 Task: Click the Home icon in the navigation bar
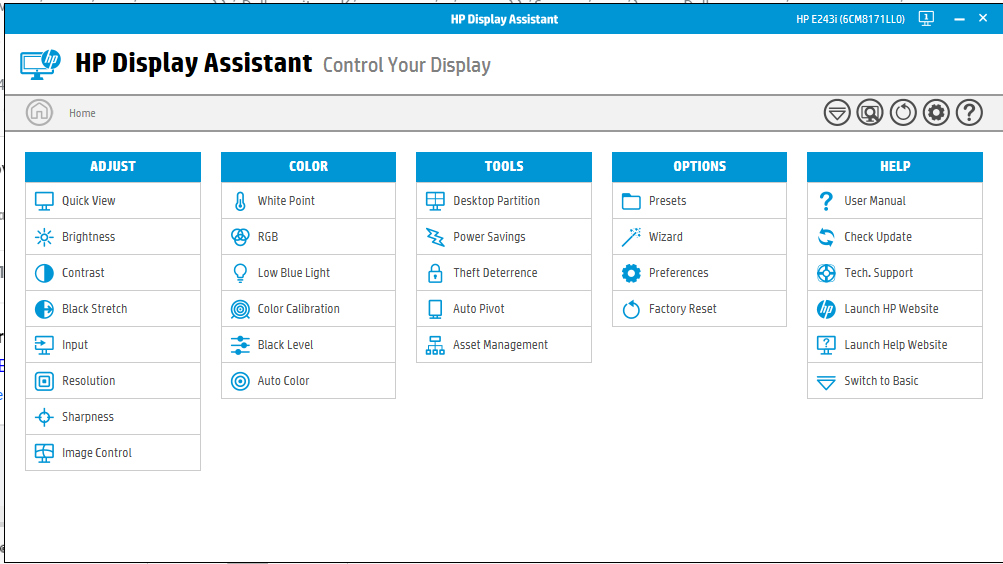pos(39,113)
